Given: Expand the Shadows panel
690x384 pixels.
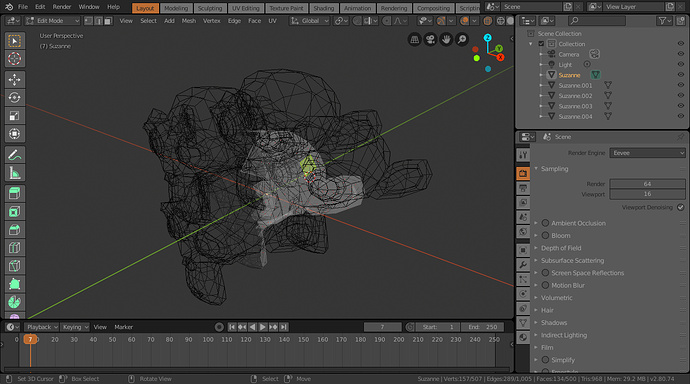Looking at the screenshot, I should [x=554, y=322].
